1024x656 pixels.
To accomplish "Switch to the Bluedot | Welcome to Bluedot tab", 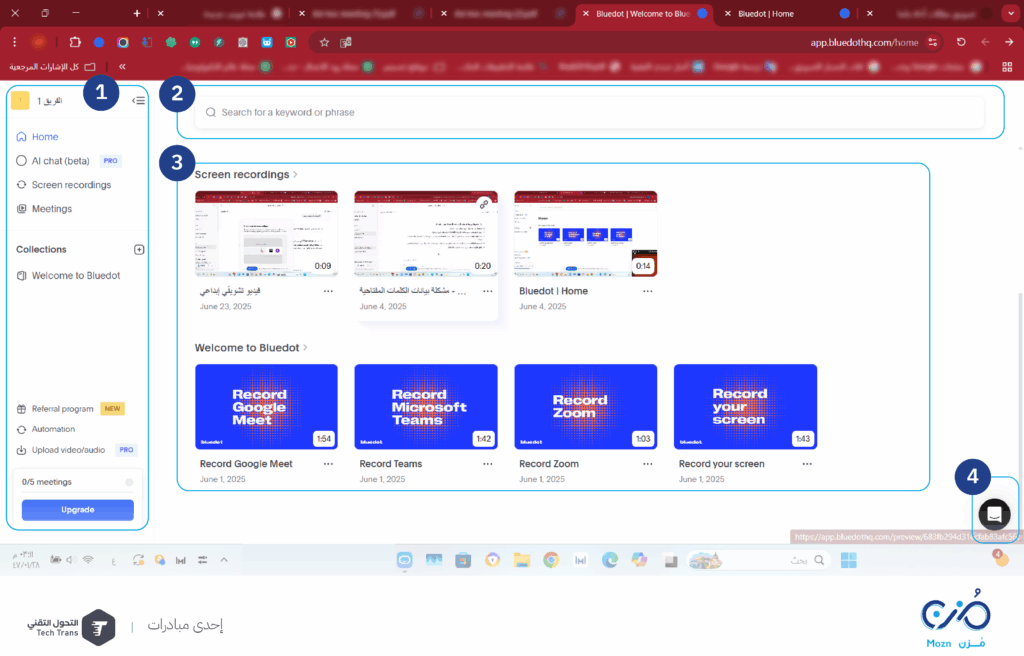I will tap(643, 14).
